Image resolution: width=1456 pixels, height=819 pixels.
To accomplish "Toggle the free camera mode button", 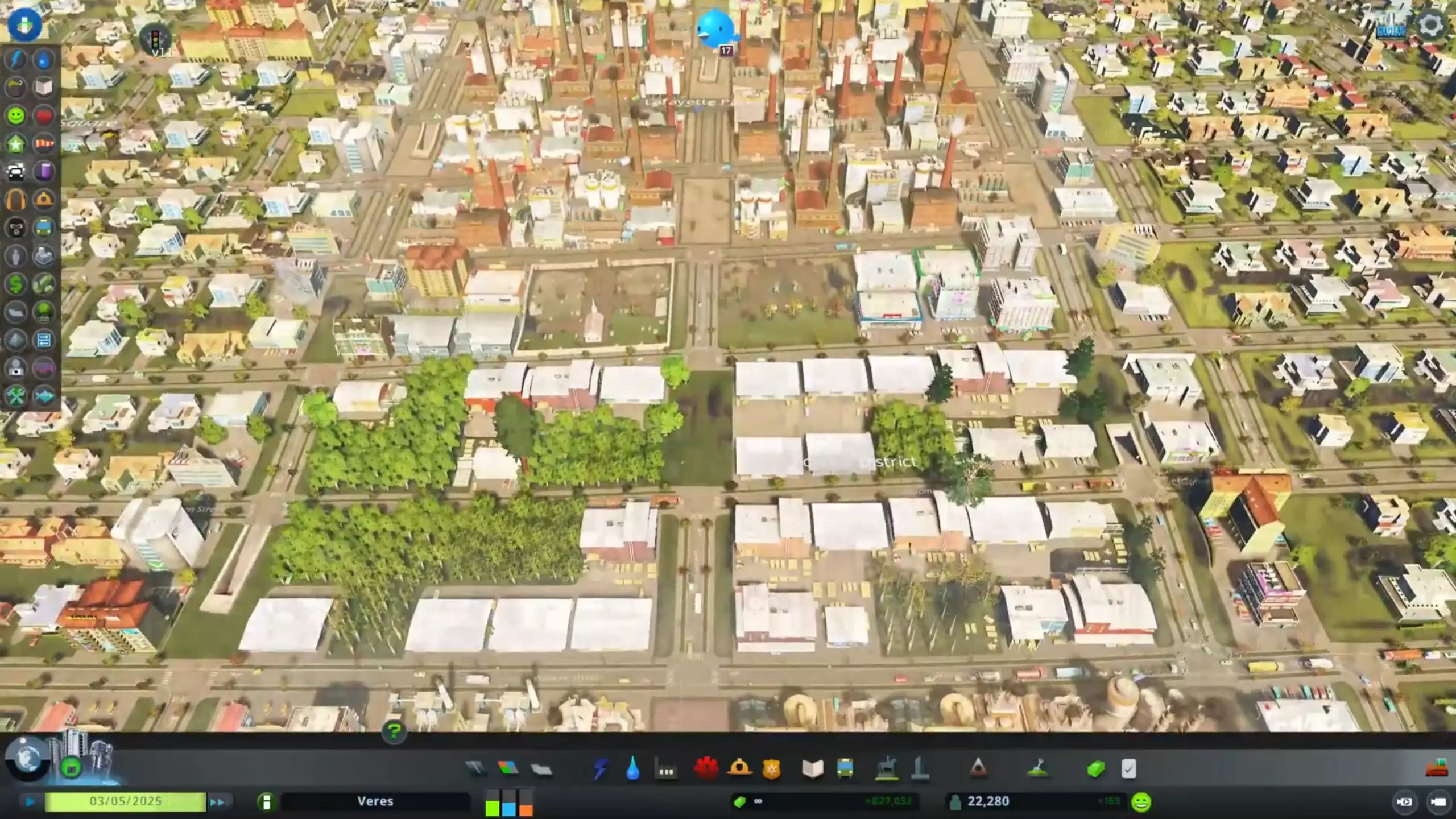I will click(1438, 802).
